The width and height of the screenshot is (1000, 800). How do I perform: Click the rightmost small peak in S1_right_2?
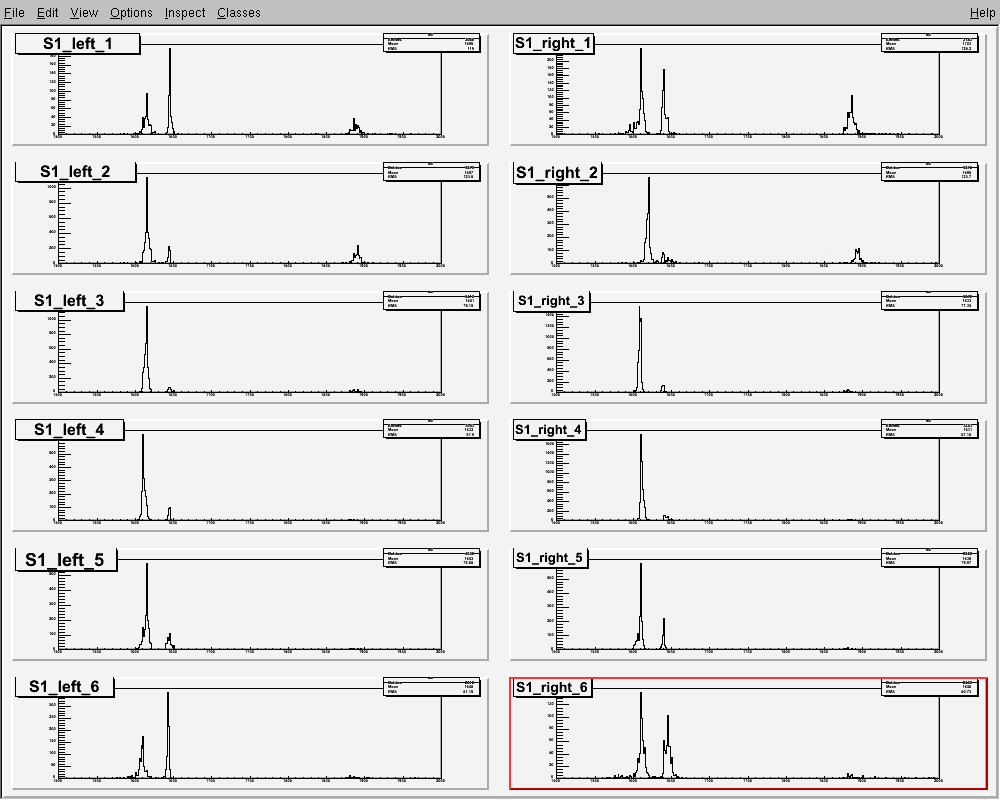point(858,256)
